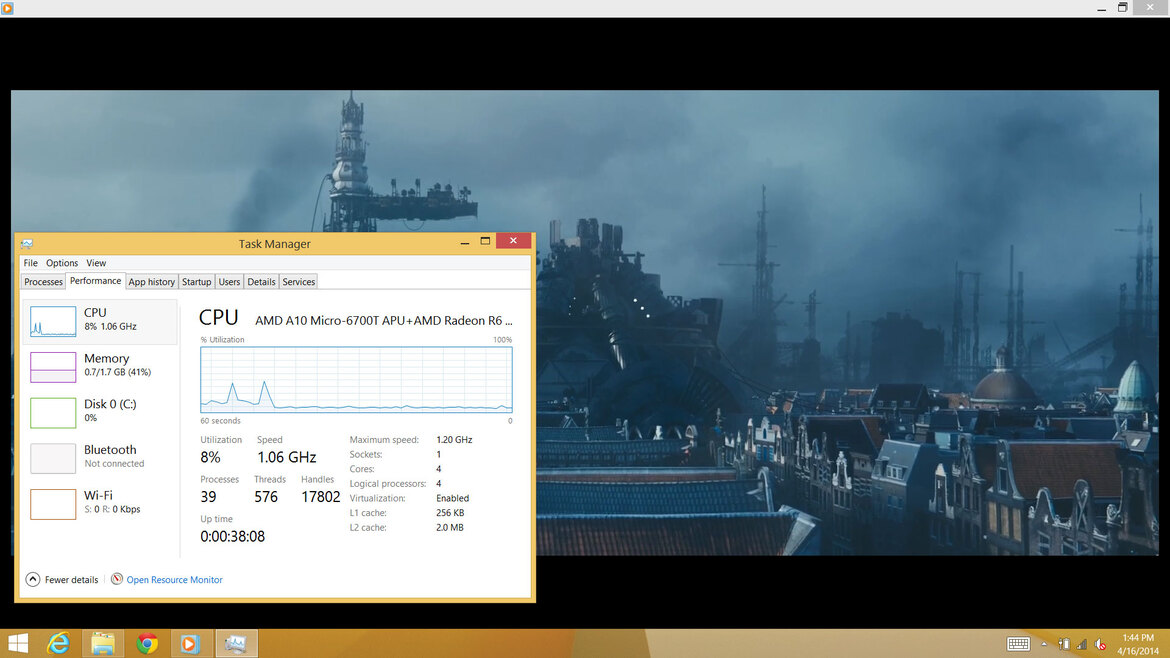Viewport: 1170px width, 658px height.
Task: Click the up time value 0:00:38:08
Action: pos(232,536)
